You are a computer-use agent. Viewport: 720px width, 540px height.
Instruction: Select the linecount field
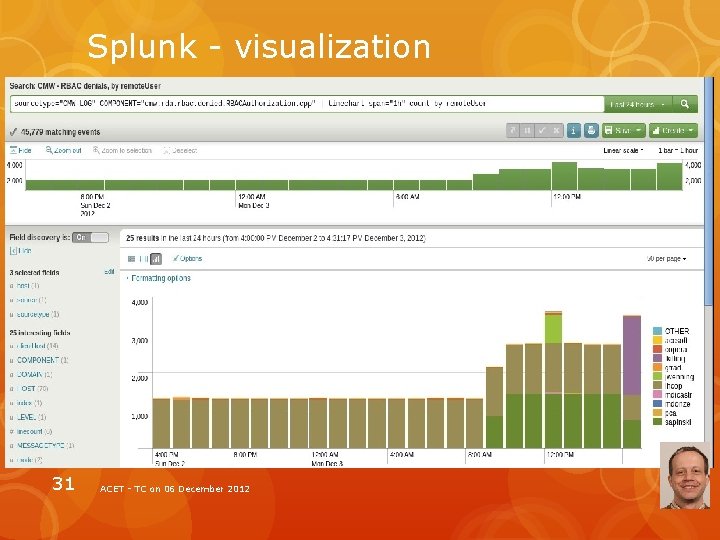tap(34, 431)
